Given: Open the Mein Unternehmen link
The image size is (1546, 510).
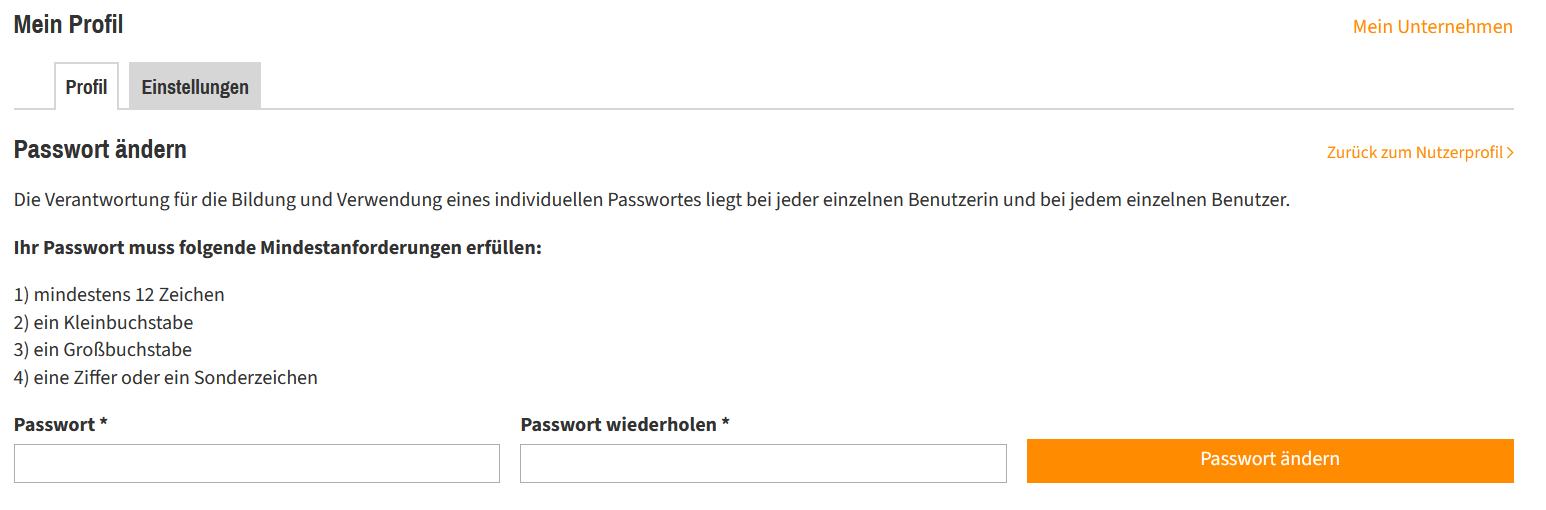Looking at the screenshot, I should (1432, 27).
